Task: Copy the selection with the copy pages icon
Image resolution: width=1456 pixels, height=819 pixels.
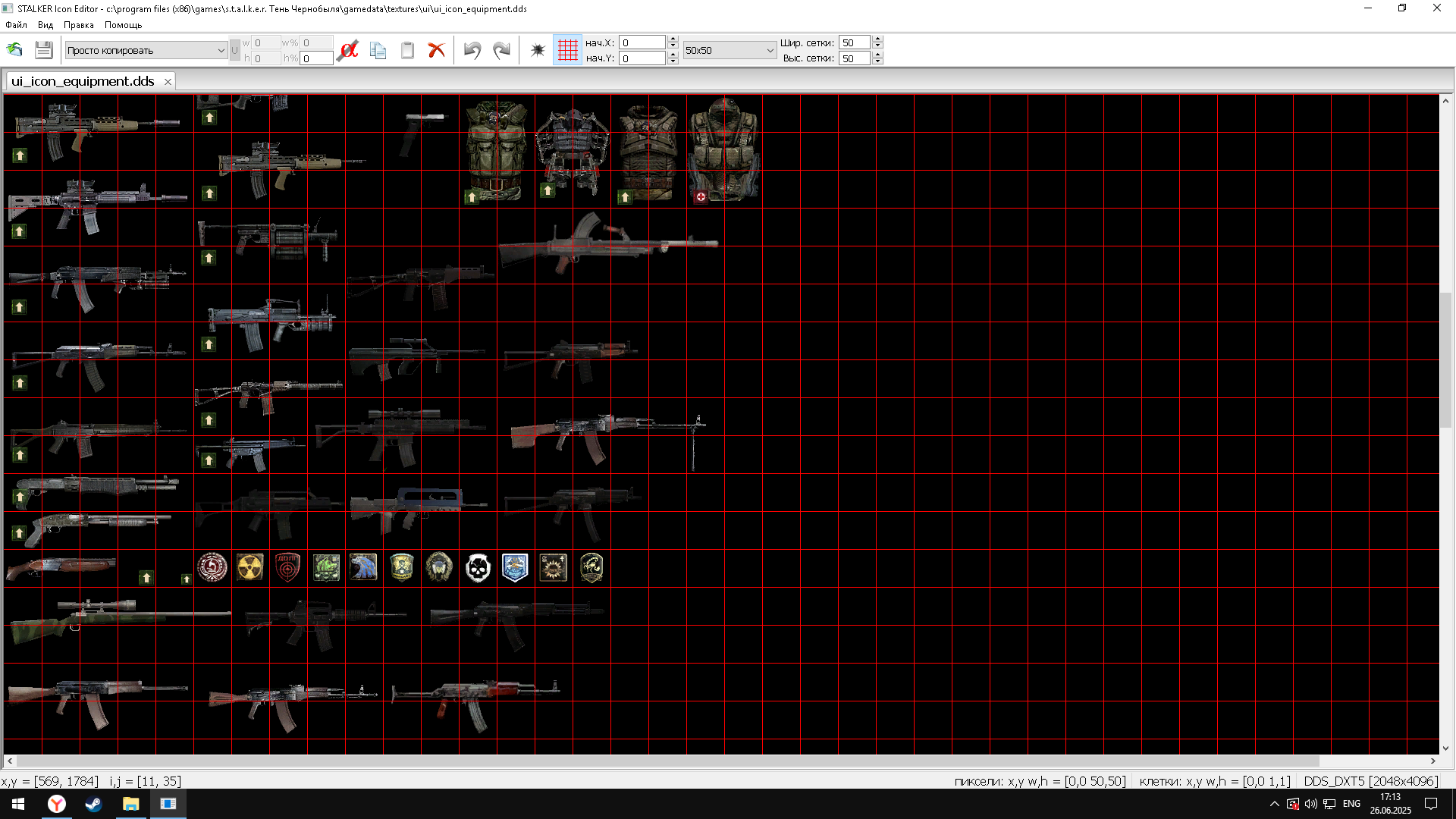Action: [x=378, y=50]
